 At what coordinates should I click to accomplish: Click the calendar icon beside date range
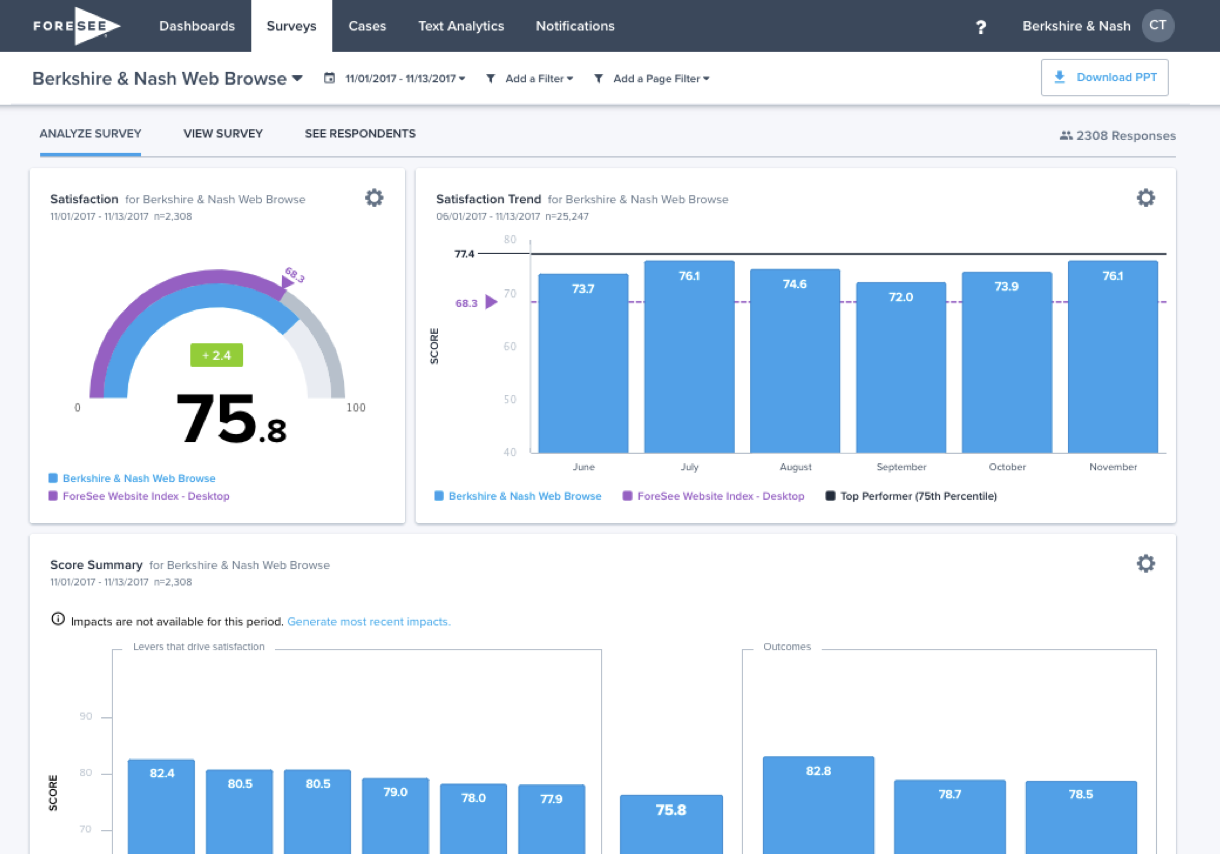pos(329,78)
